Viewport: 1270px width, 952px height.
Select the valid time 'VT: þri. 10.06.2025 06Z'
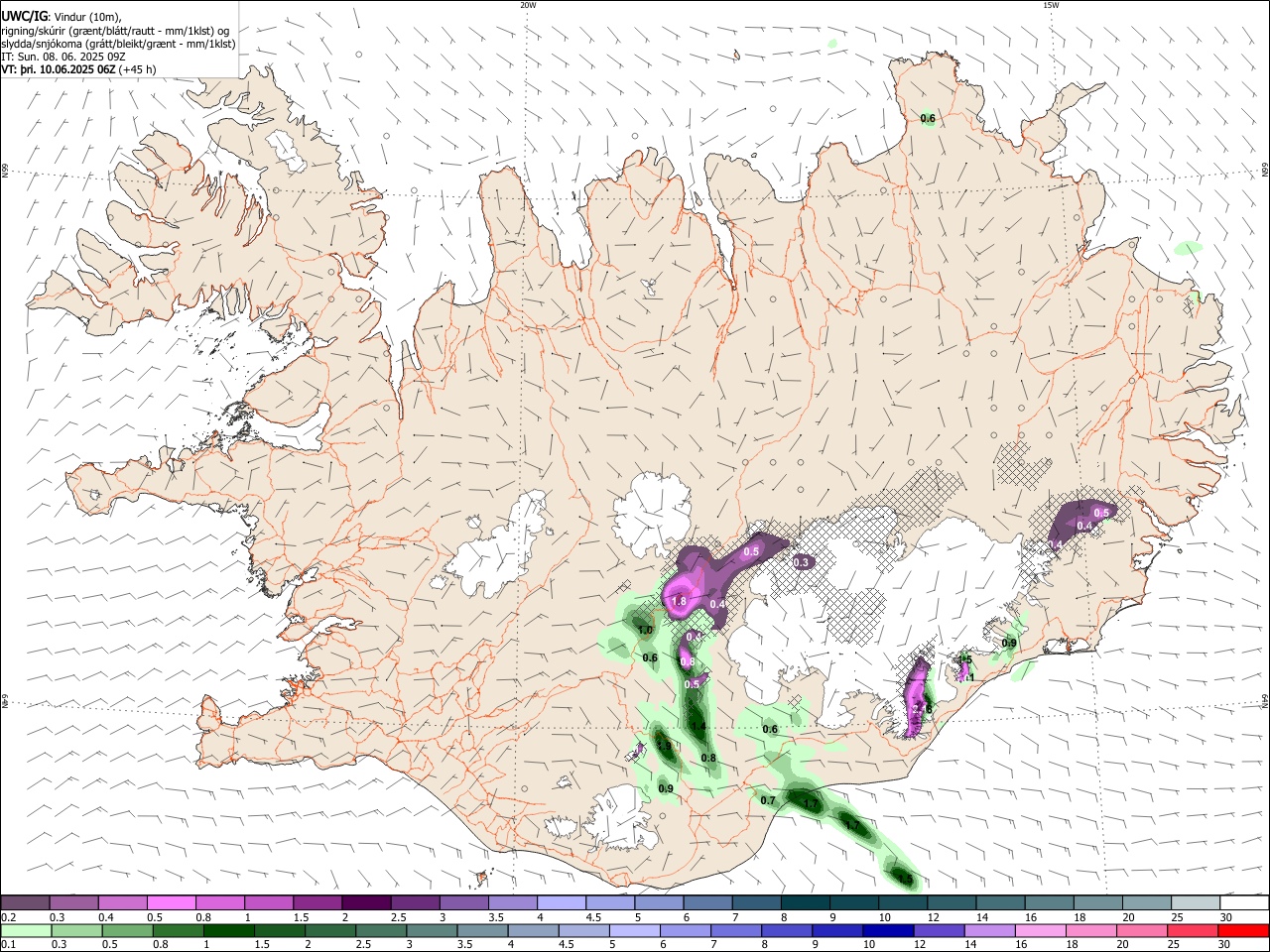pos(59,69)
